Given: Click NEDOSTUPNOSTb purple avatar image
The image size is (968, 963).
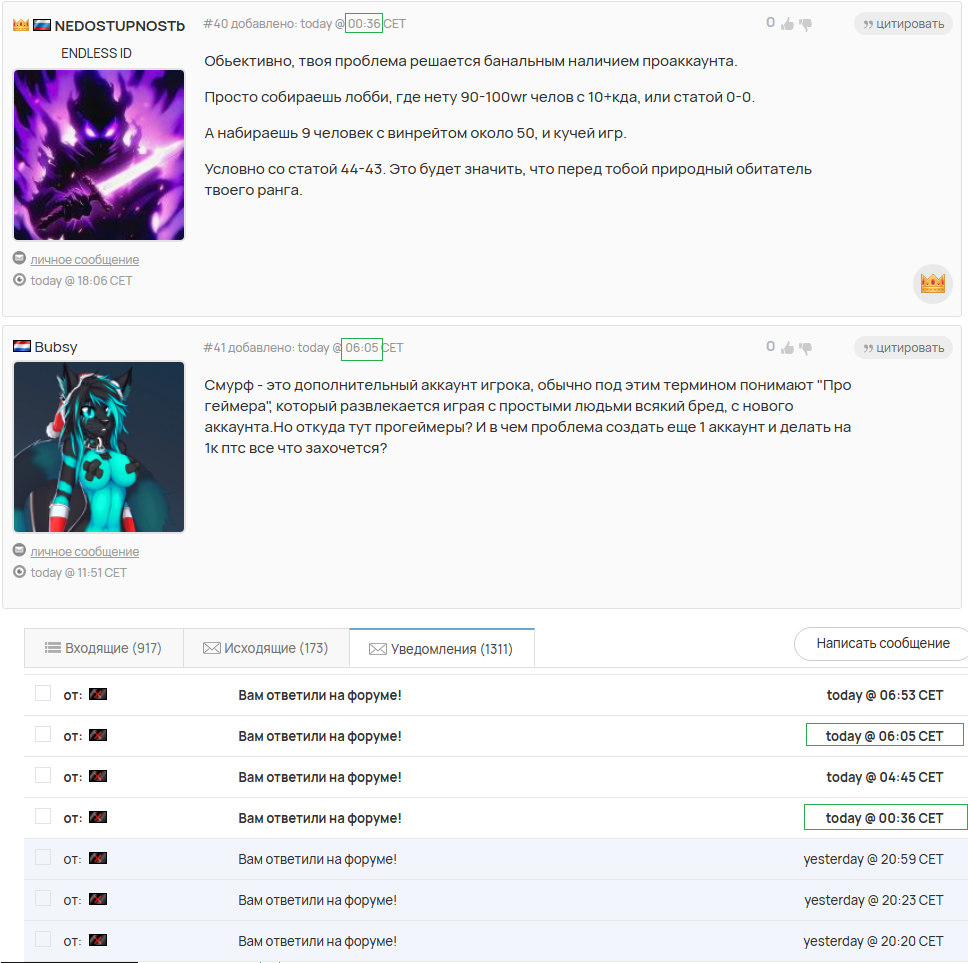Looking at the screenshot, I should 99,155.
